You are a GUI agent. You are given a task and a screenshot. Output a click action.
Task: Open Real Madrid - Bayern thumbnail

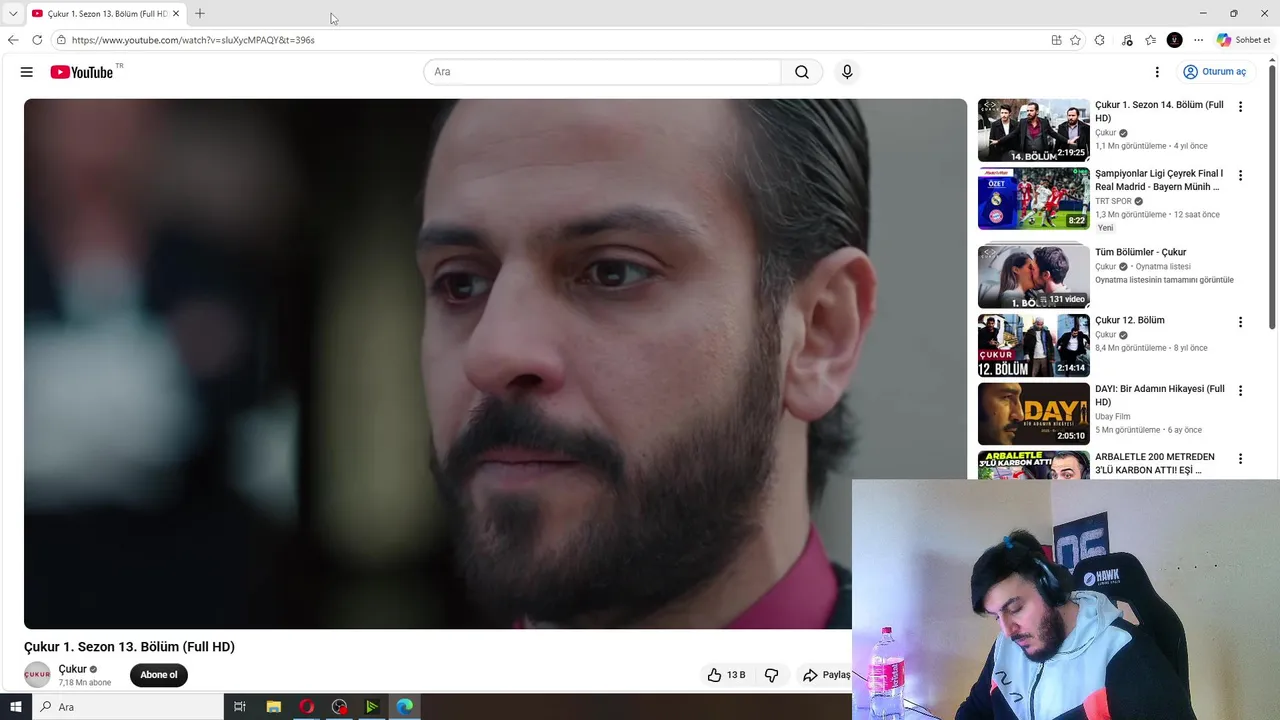[x=1034, y=198]
